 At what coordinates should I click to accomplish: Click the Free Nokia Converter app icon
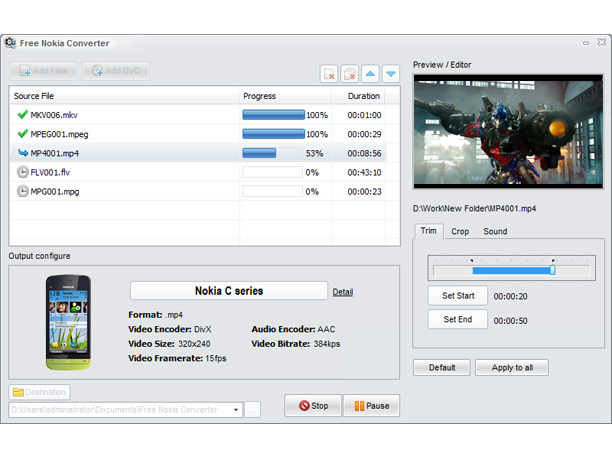click(x=11, y=43)
